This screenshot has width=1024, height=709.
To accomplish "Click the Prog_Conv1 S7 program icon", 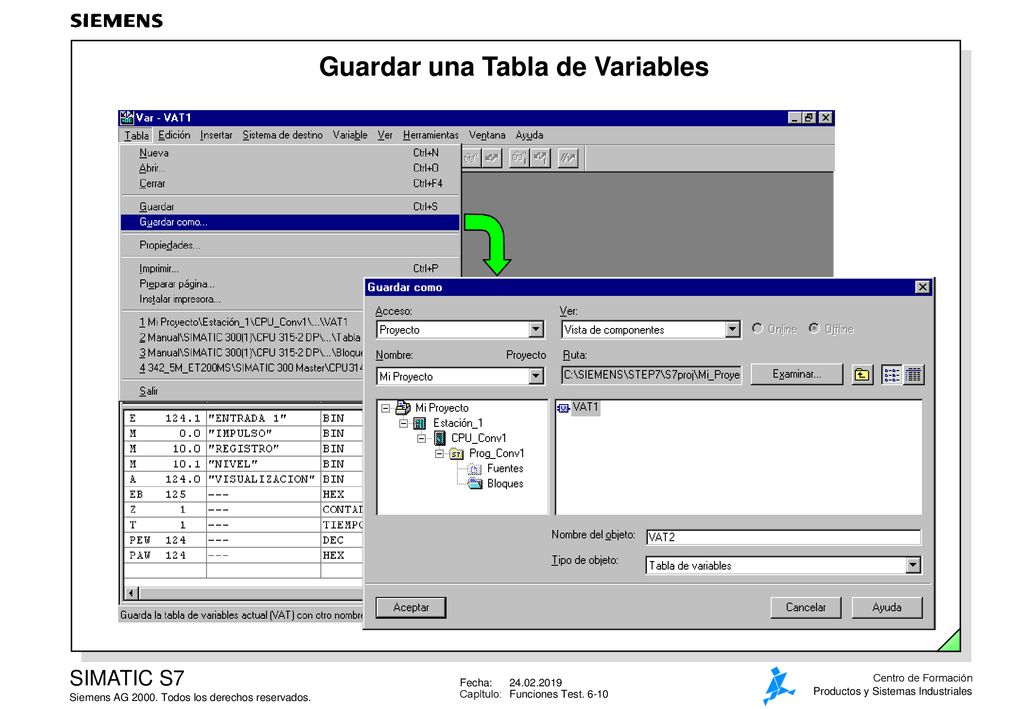I will [x=456, y=454].
